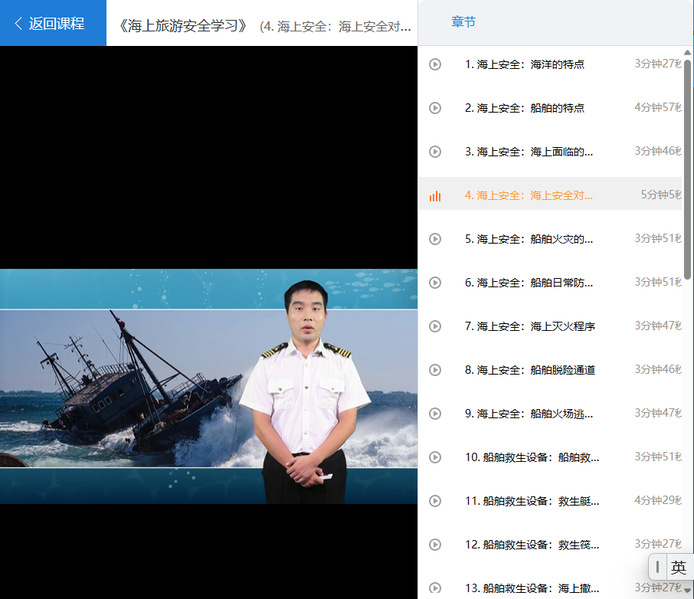694x599 pixels.
Task: Click play icon beside chapter 10 船舶救生设备
Action: click(435, 457)
